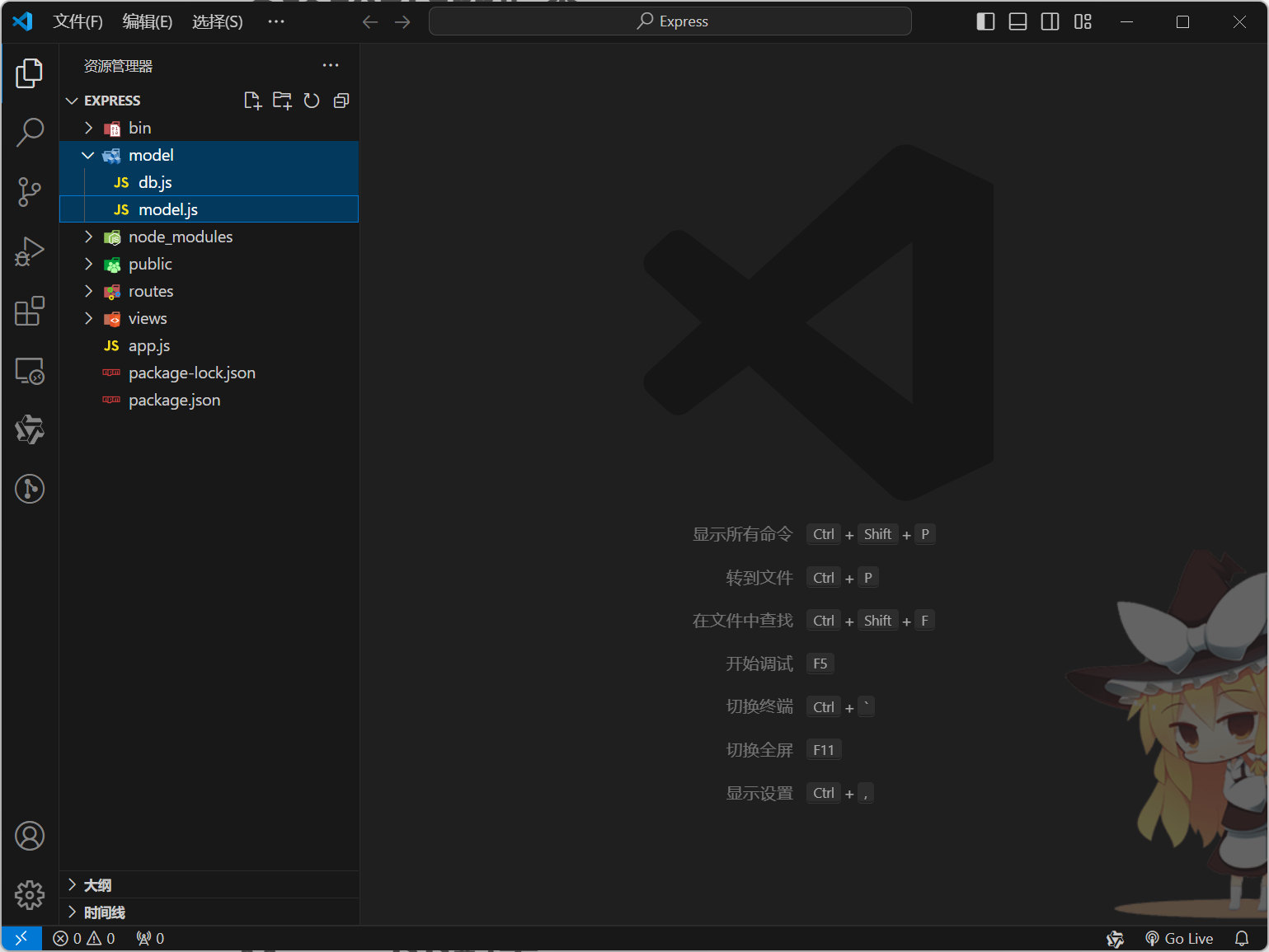The width and height of the screenshot is (1269, 952).
Task: Expand the 大纲 outline section
Action: (x=209, y=884)
